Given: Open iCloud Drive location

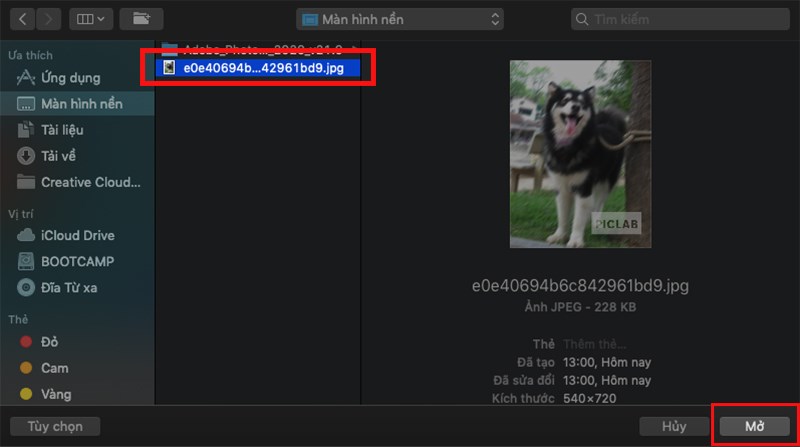Looking at the screenshot, I should point(78,235).
